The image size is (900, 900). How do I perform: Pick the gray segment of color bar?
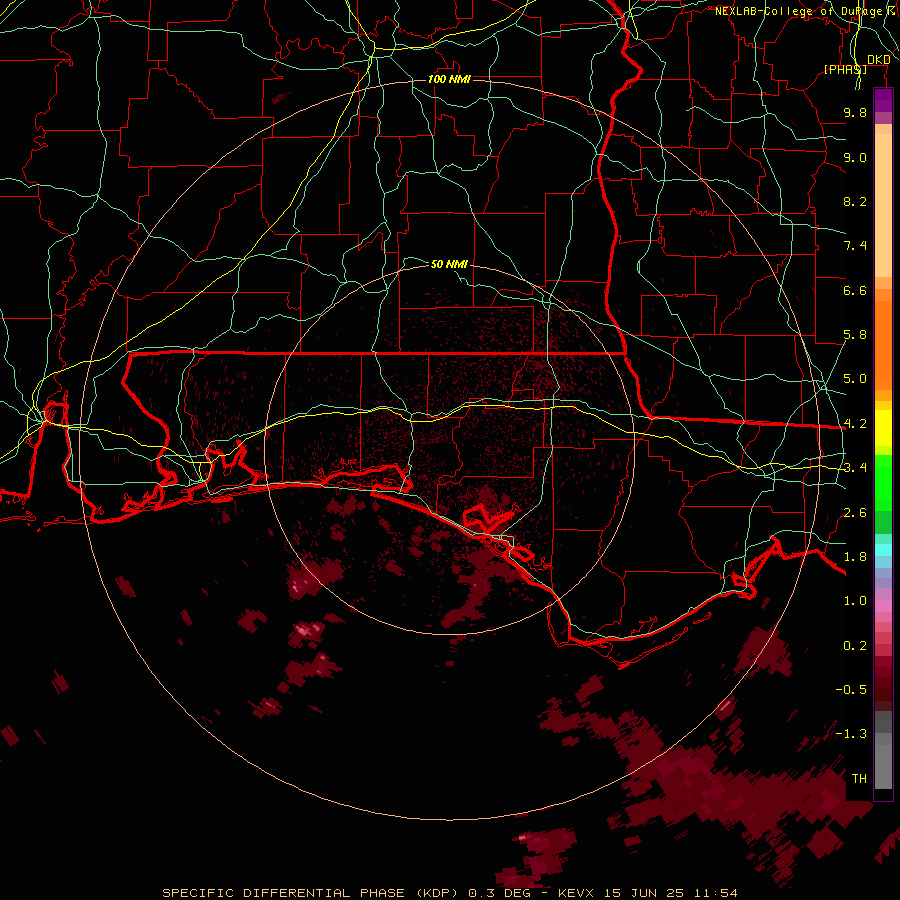click(883, 752)
